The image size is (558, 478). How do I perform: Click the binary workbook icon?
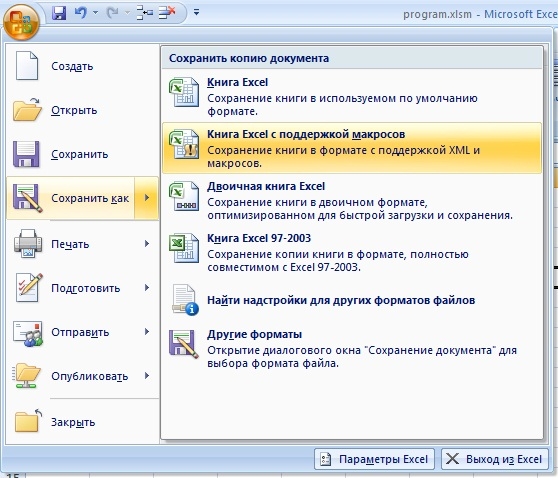184,196
